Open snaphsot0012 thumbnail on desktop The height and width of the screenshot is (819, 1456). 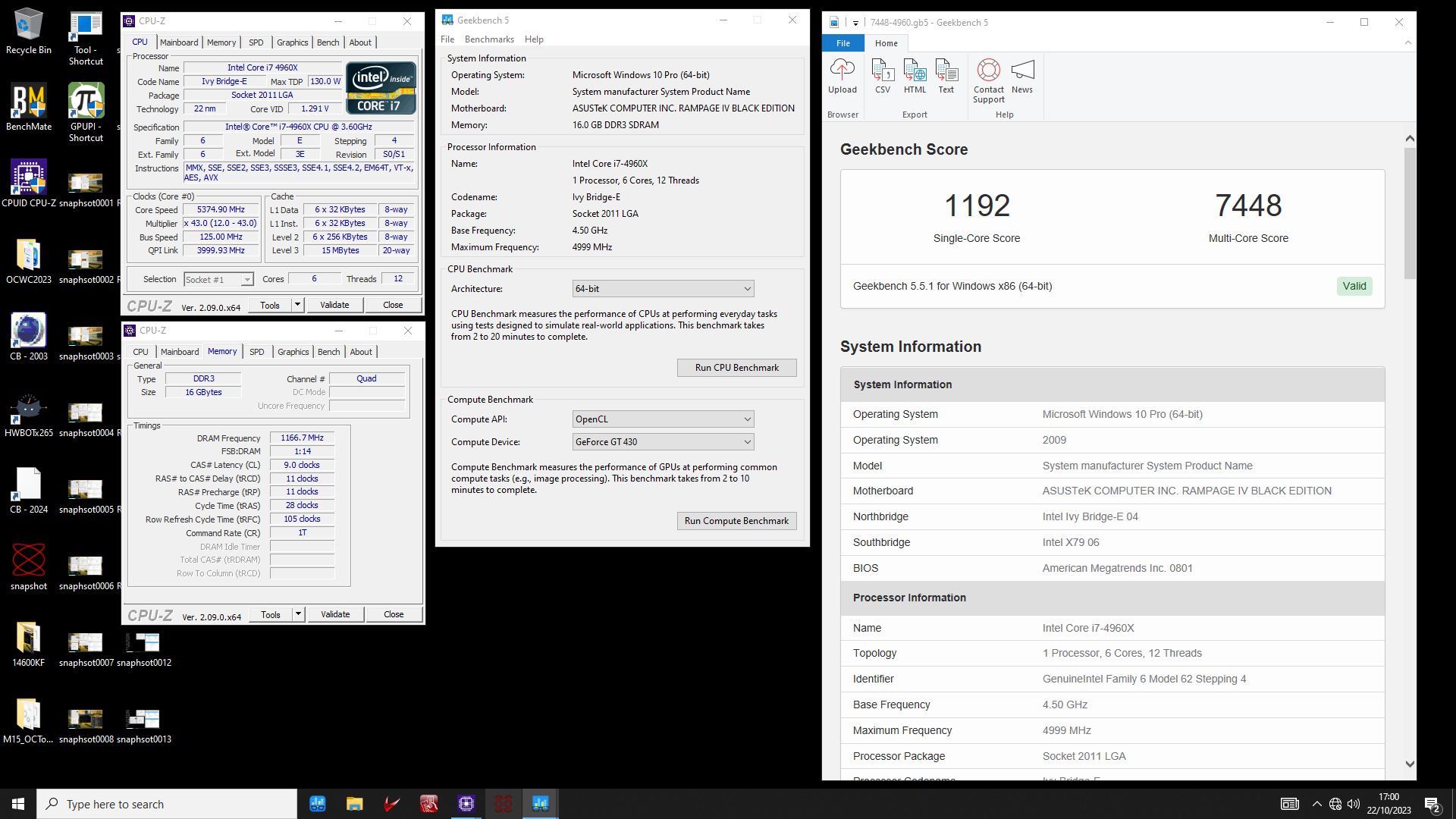[x=143, y=649]
